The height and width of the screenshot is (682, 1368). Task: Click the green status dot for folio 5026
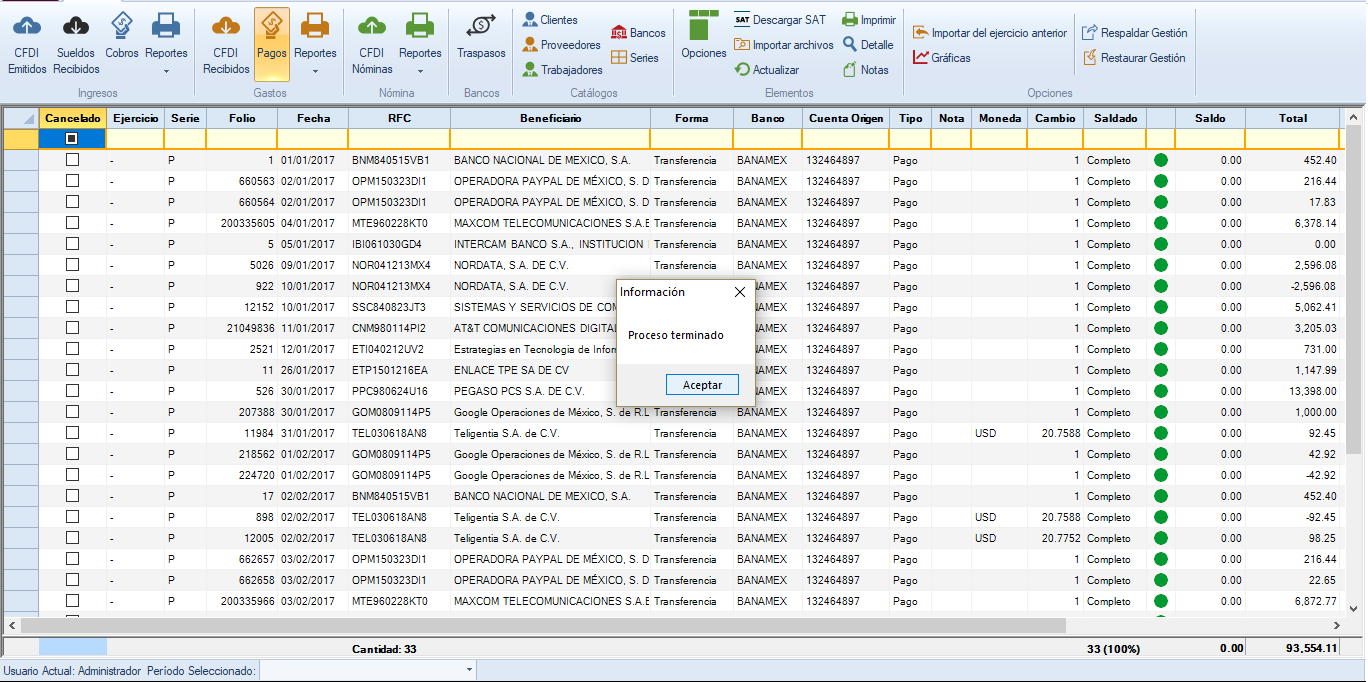point(1160,265)
